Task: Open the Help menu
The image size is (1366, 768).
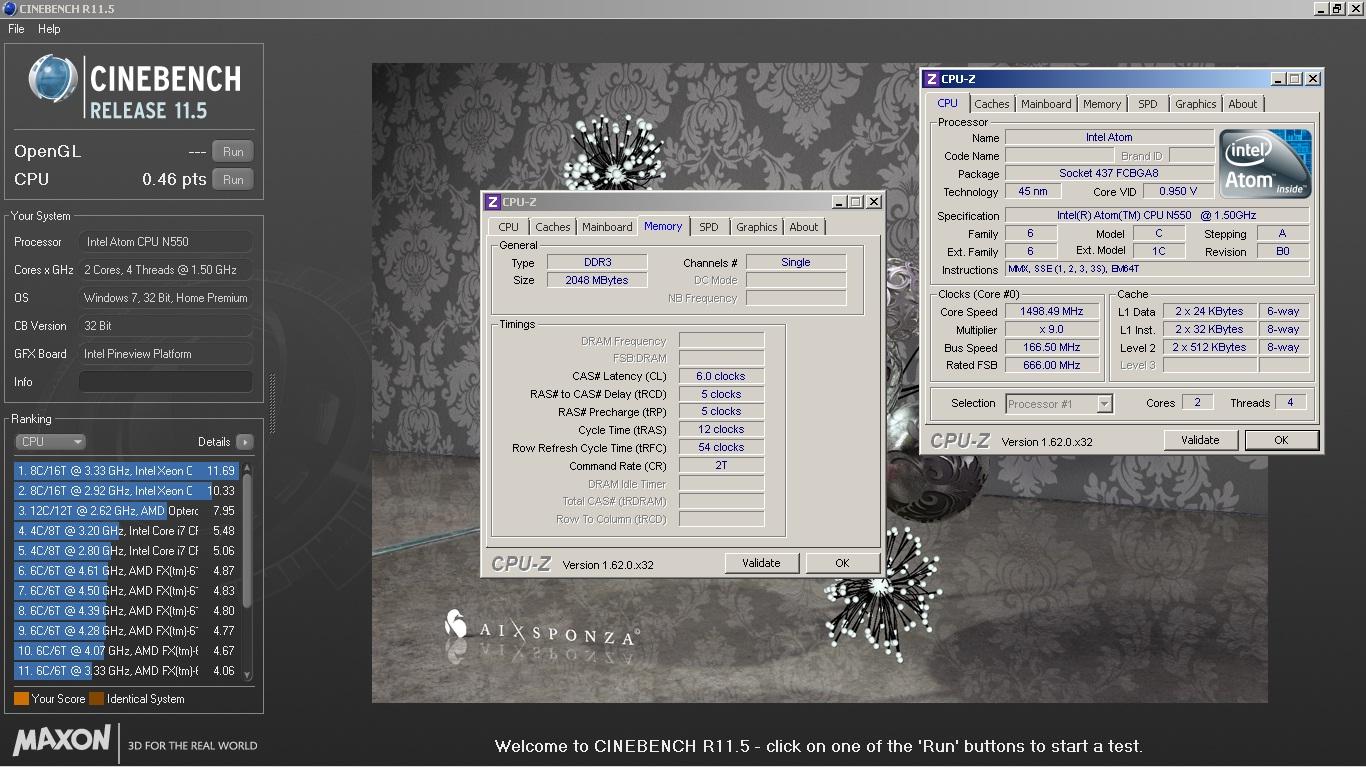Action: pyautogui.click(x=49, y=29)
